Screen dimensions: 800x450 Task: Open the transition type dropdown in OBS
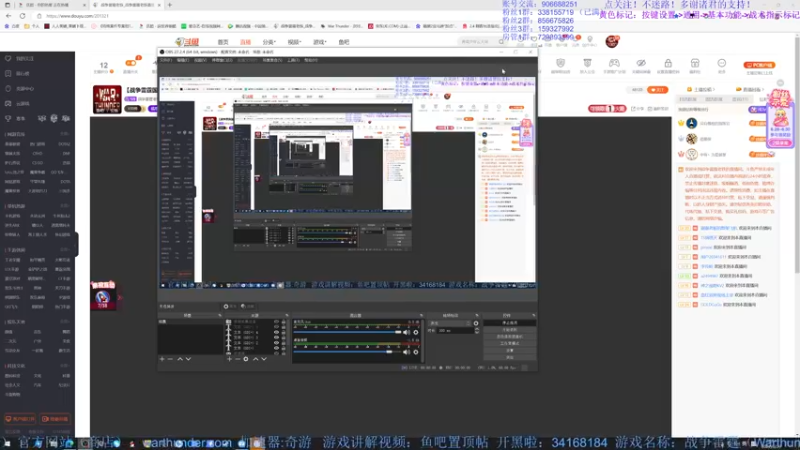coord(450,323)
